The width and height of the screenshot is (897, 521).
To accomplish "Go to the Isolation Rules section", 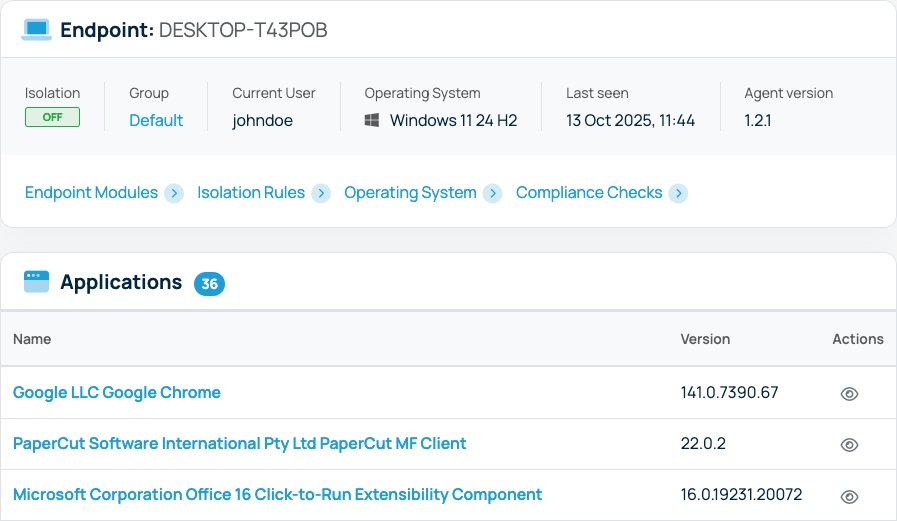I will pyautogui.click(x=251, y=193).
